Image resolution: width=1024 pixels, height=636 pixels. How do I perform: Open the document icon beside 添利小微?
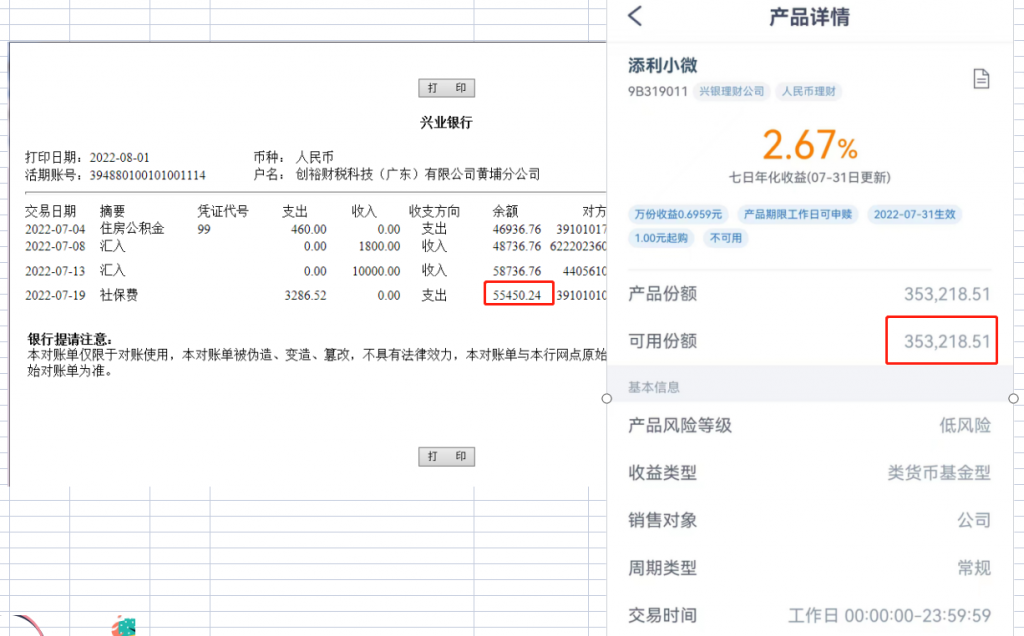[981, 79]
